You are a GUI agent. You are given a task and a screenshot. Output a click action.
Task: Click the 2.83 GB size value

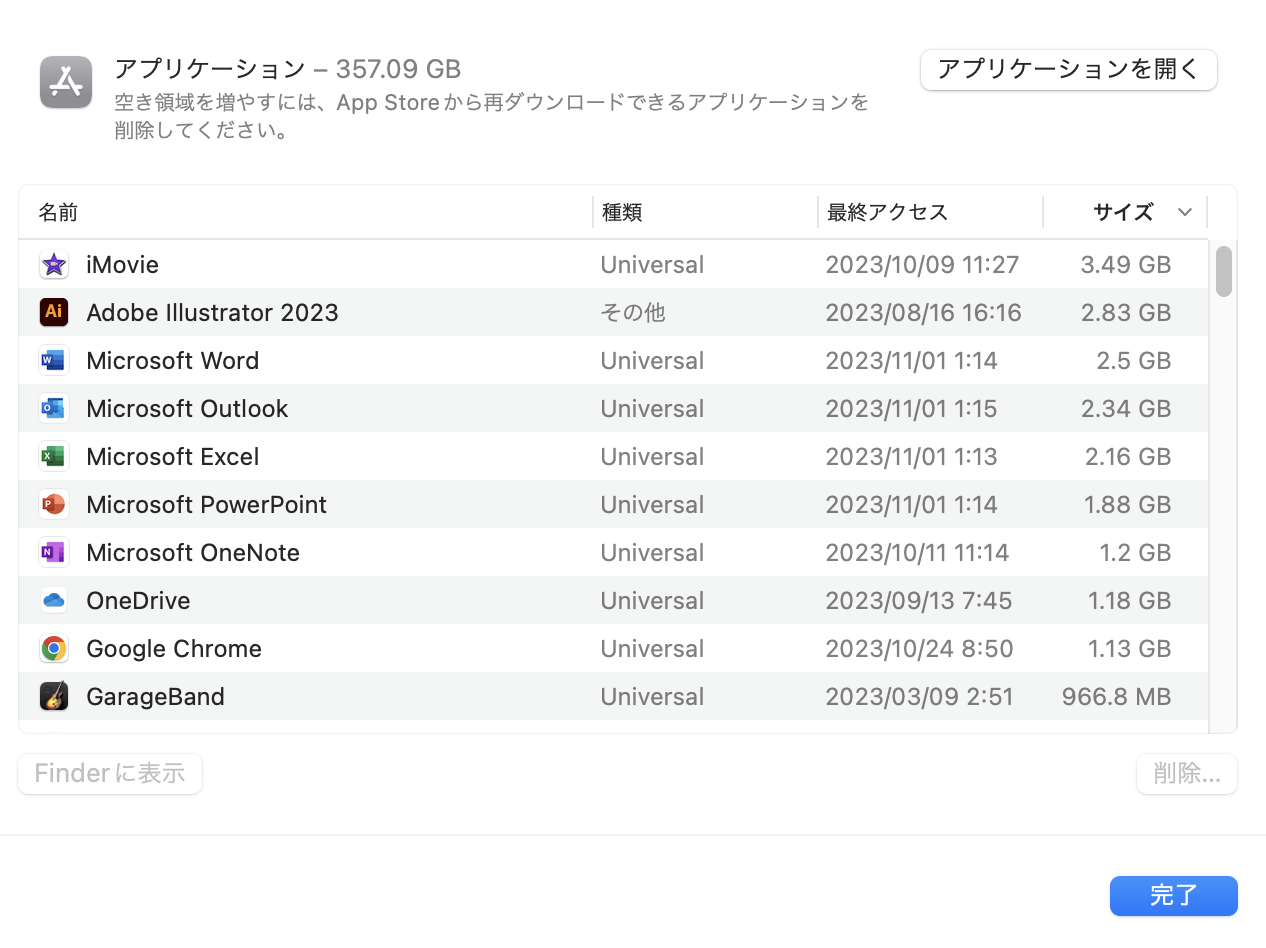pyautogui.click(x=1126, y=313)
